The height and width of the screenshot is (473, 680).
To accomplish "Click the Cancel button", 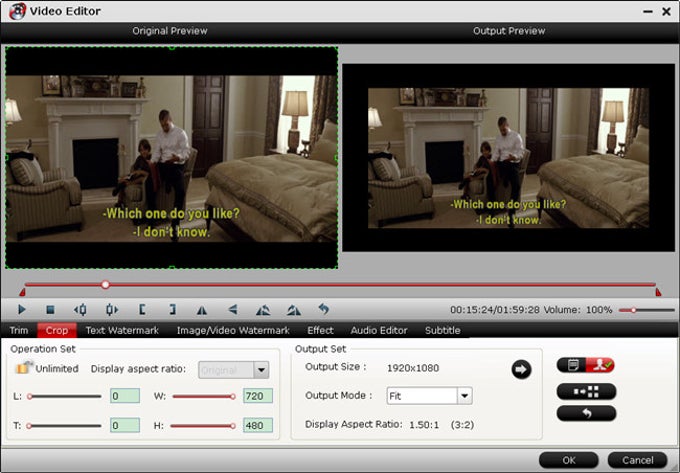I will (x=638, y=460).
